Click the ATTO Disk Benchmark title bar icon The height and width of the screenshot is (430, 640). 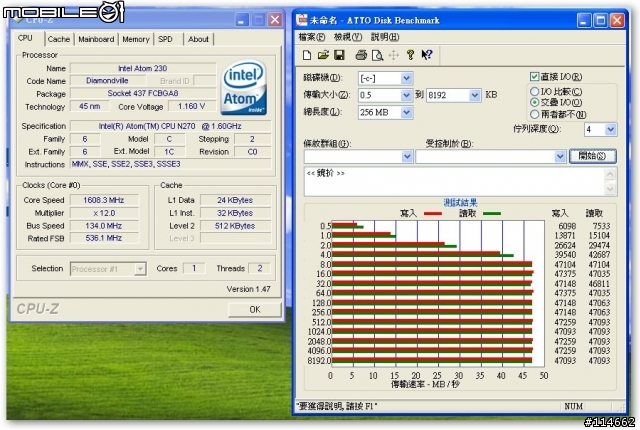click(x=302, y=20)
